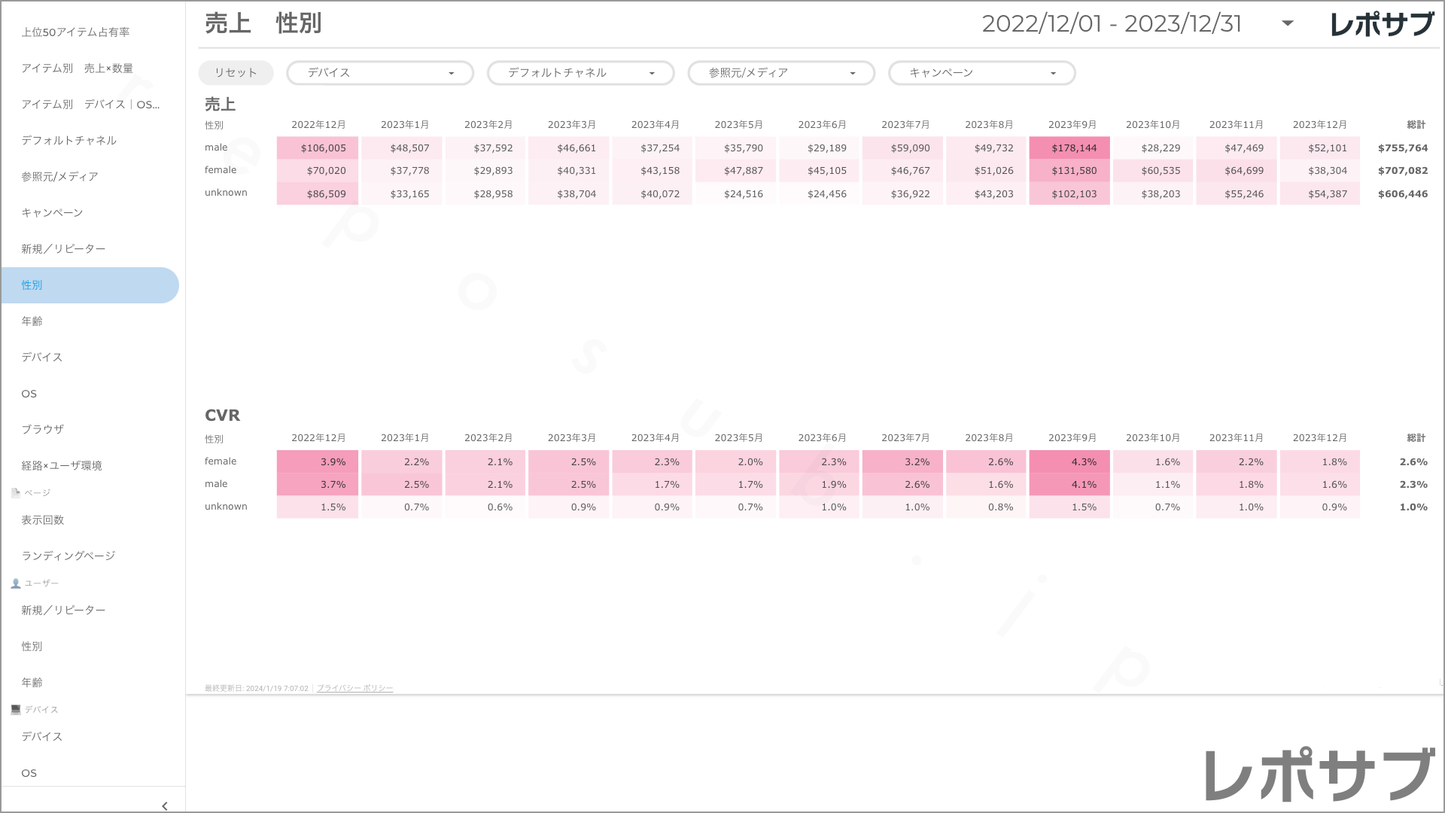Go to the 年齢 page below the selected 性別

coord(32,321)
